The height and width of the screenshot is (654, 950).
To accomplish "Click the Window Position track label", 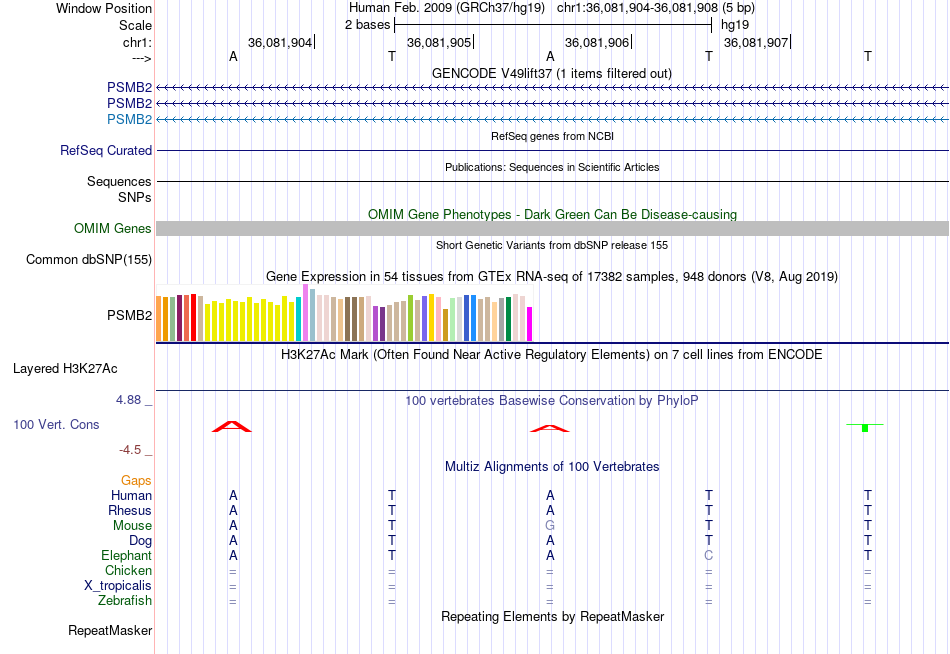I will [104, 8].
